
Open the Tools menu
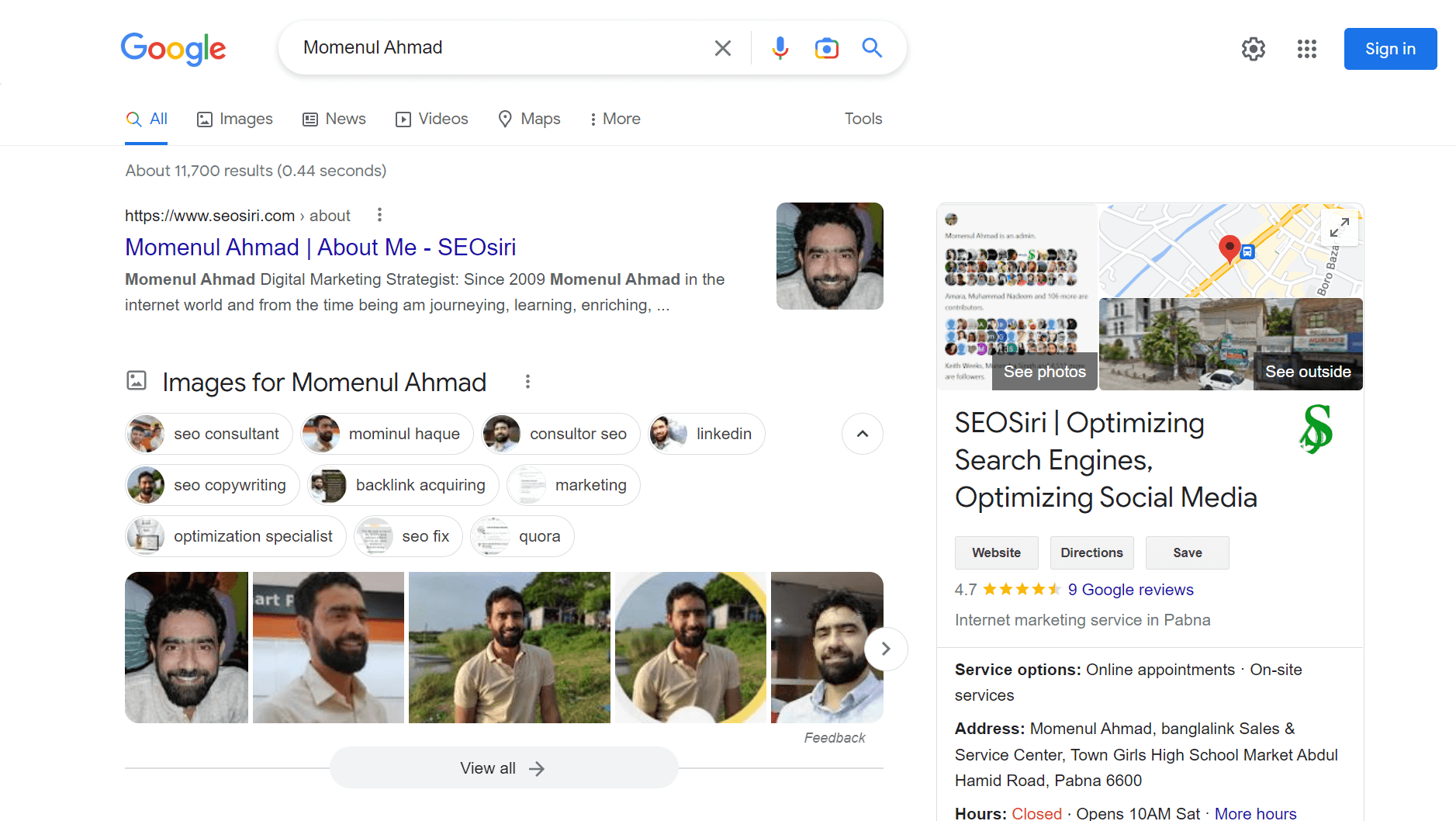point(863,119)
